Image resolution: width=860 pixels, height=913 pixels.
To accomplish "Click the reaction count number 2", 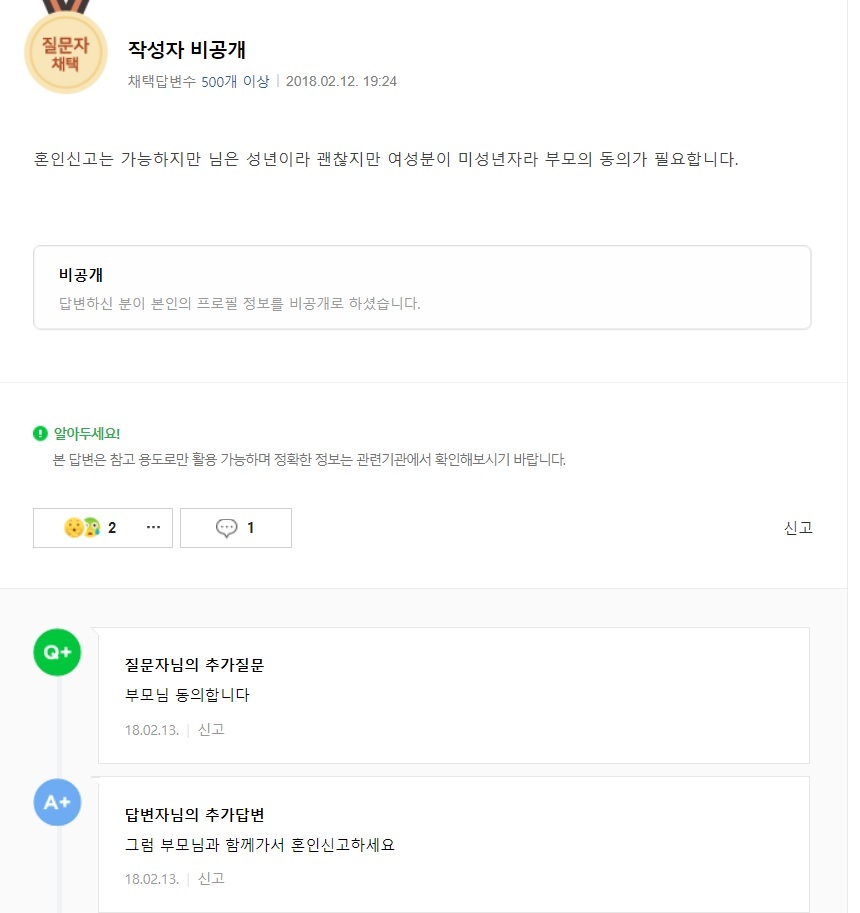I will [x=112, y=528].
